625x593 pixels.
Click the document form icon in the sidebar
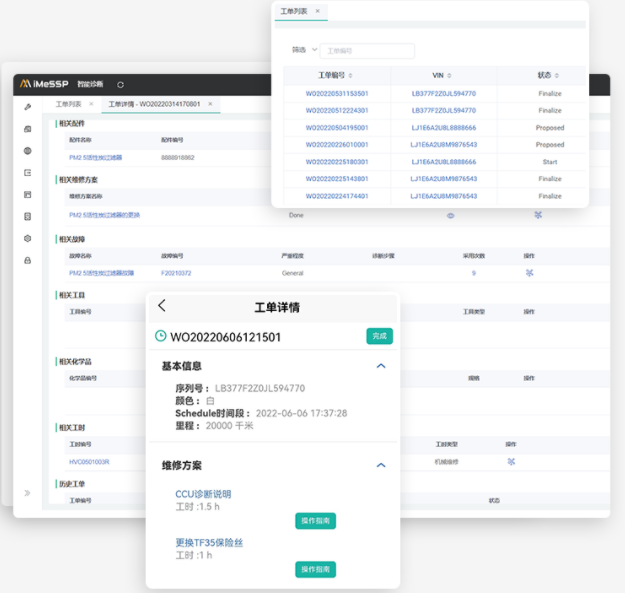tap(28, 216)
